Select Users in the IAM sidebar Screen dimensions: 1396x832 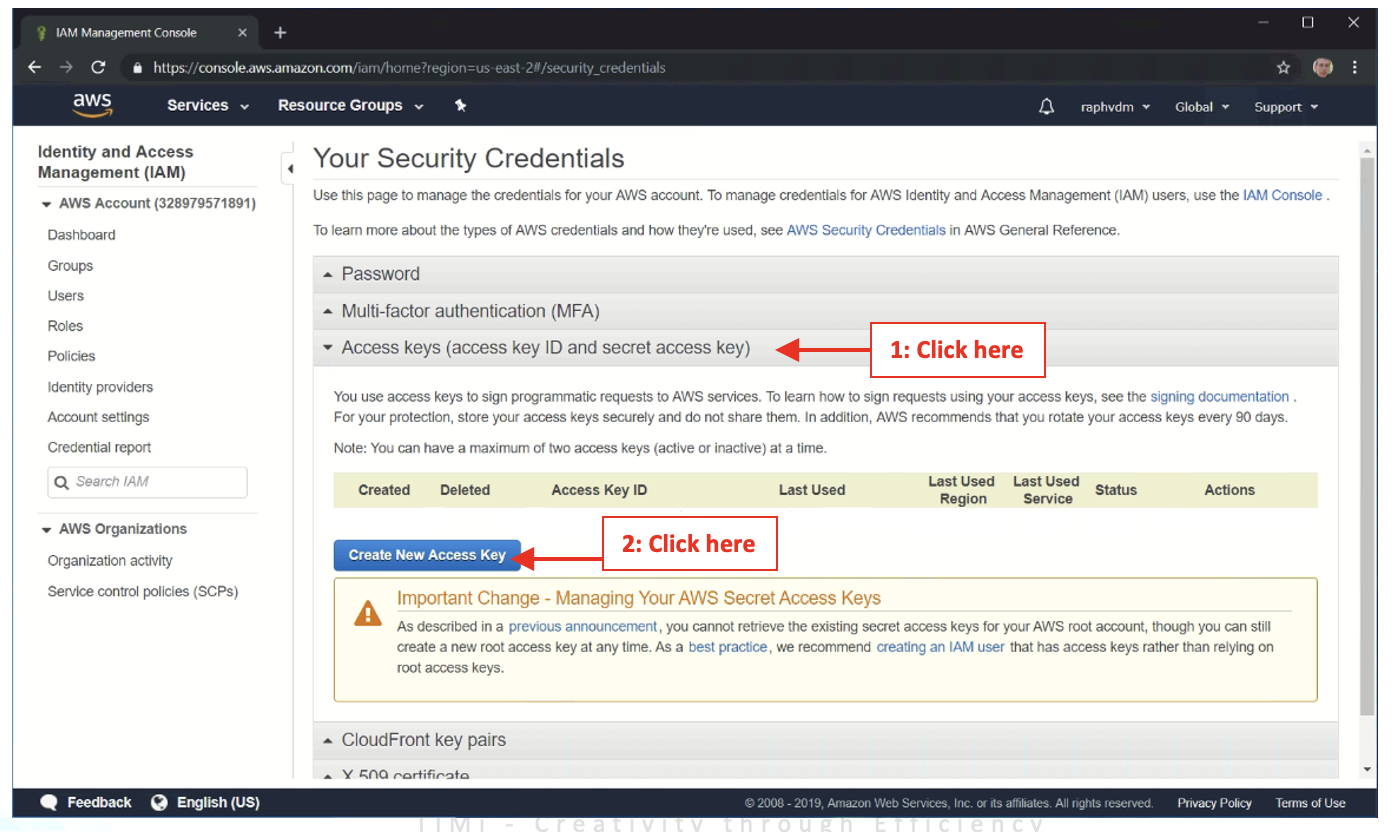pos(66,296)
